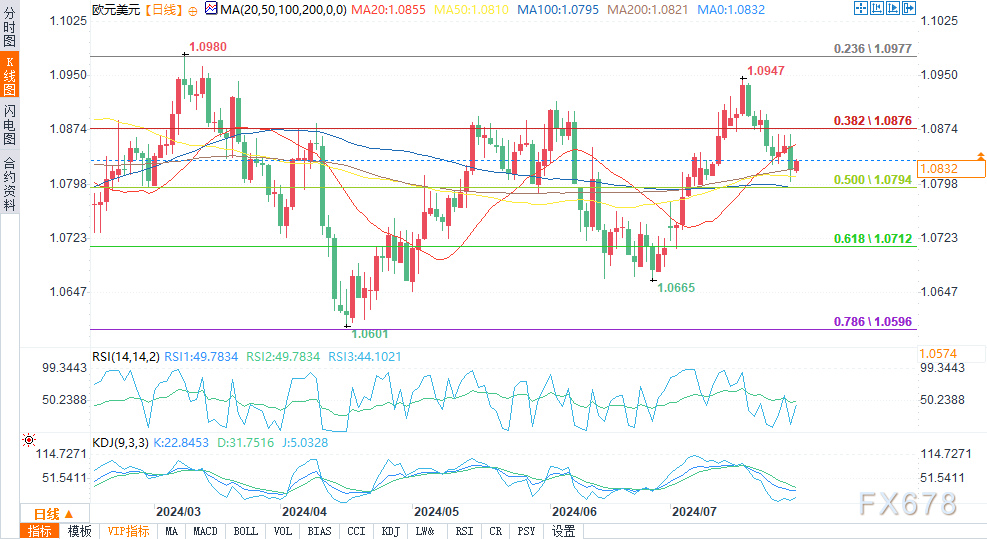Click the 【日线】 period label in title
Image resolution: width=987 pixels, height=539 pixels.
click(x=163, y=10)
